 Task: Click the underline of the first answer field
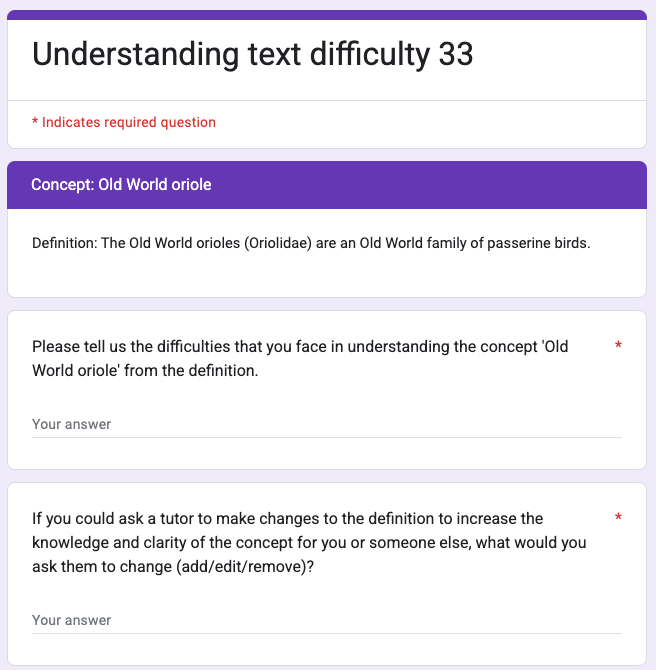coord(326,437)
